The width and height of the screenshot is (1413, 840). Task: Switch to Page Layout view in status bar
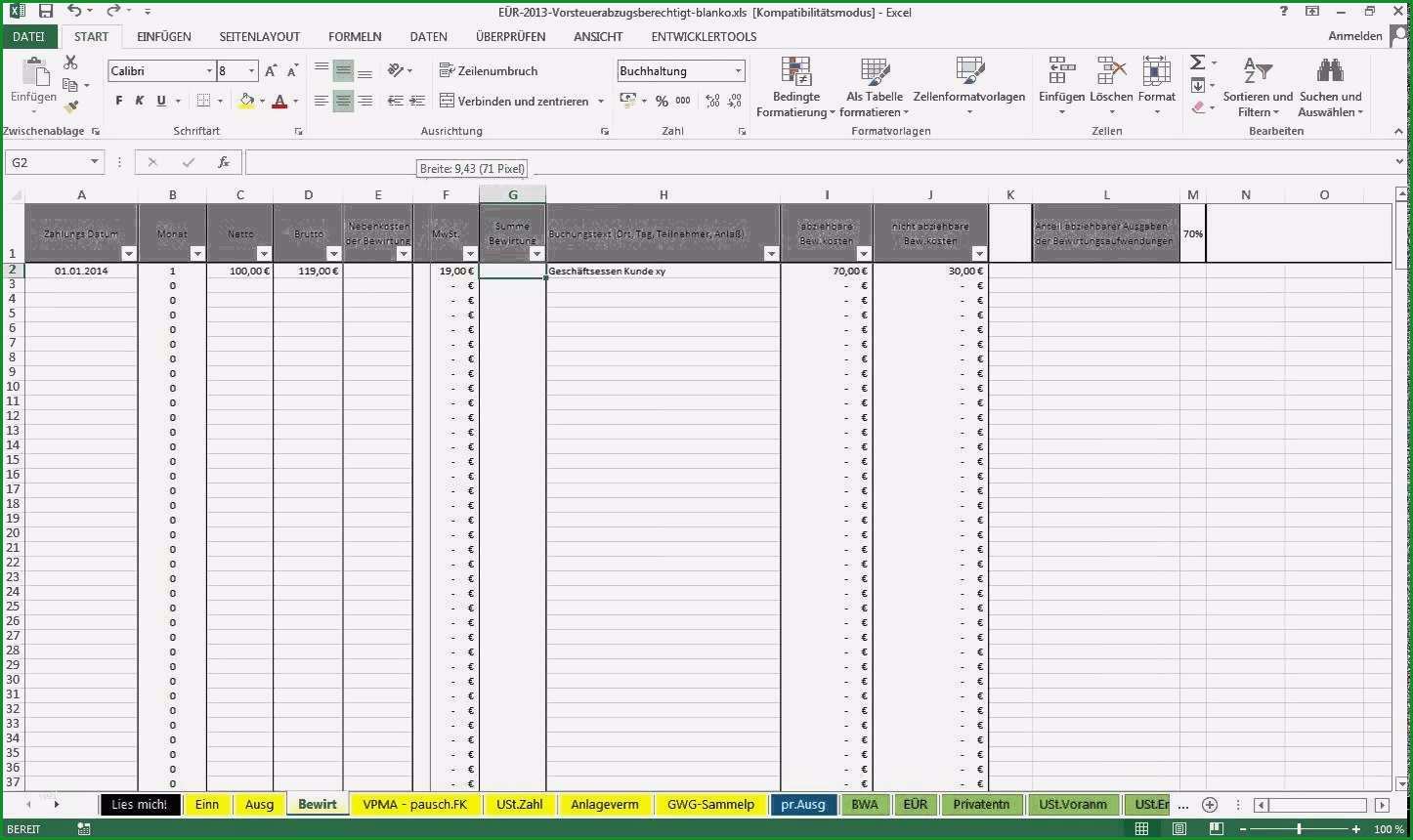pos(1179,829)
